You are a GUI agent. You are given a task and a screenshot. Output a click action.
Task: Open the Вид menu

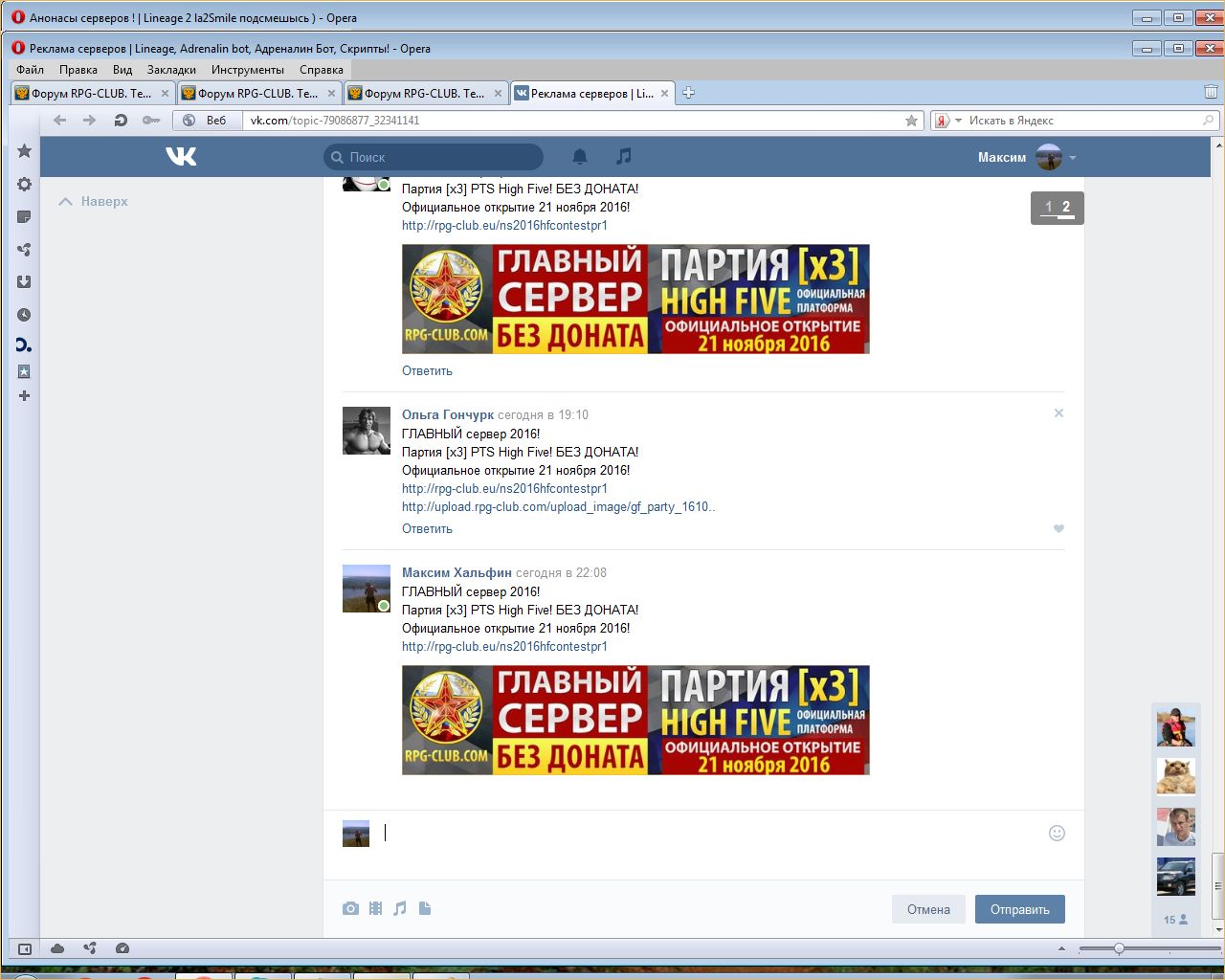pyautogui.click(x=122, y=70)
